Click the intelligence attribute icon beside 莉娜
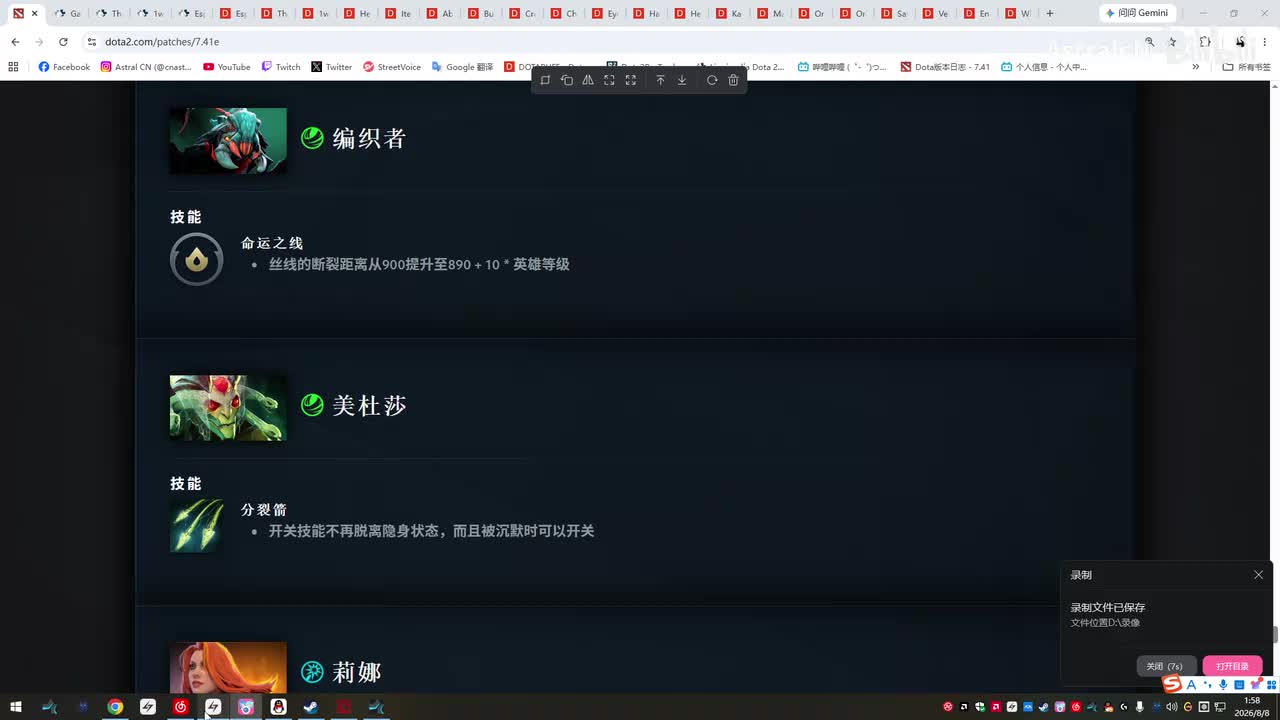The width and height of the screenshot is (1280, 720). (x=312, y=672)
